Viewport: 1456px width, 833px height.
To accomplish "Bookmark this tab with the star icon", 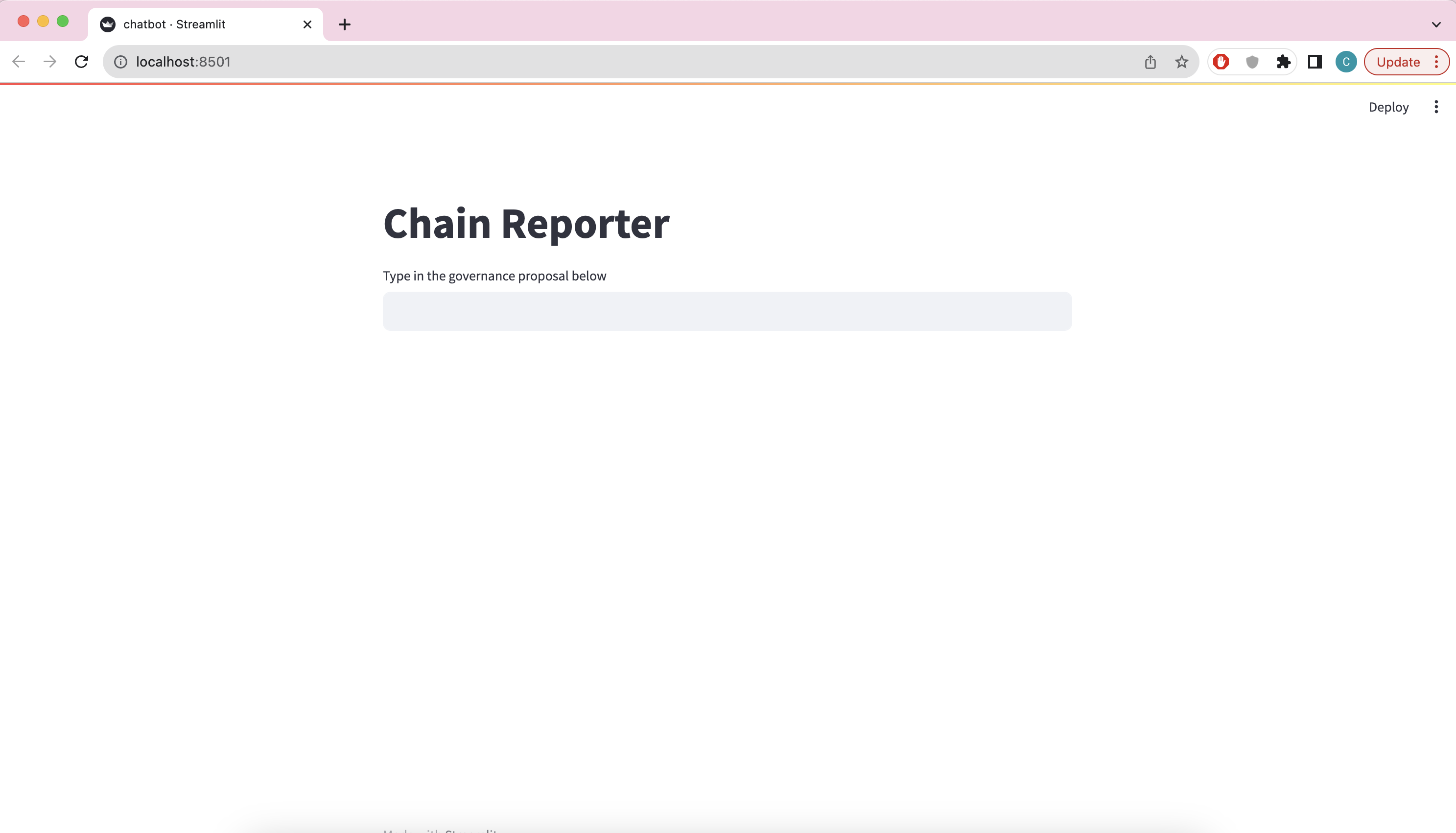I will [1182, 62].
